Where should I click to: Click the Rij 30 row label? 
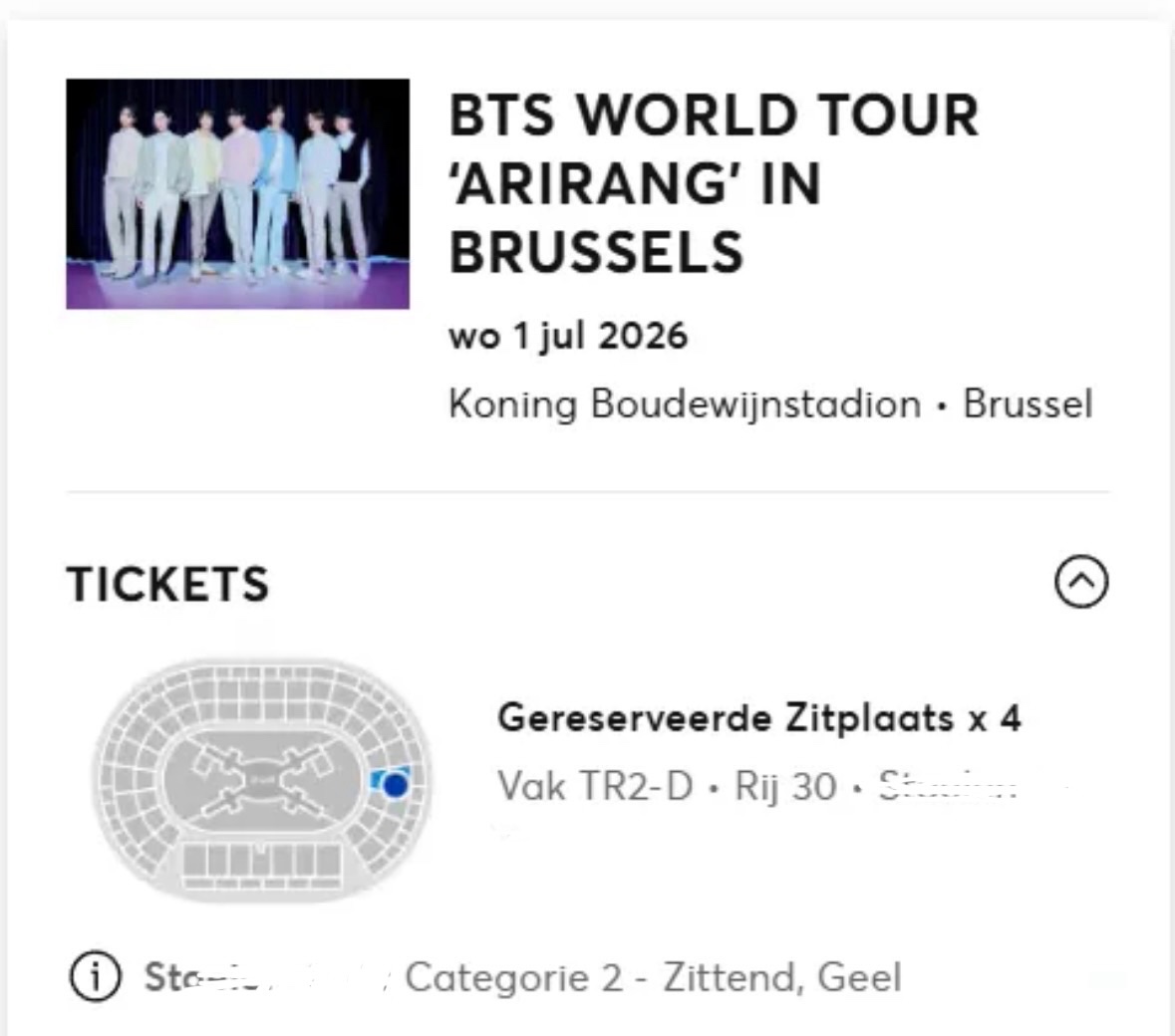point(785,786)
